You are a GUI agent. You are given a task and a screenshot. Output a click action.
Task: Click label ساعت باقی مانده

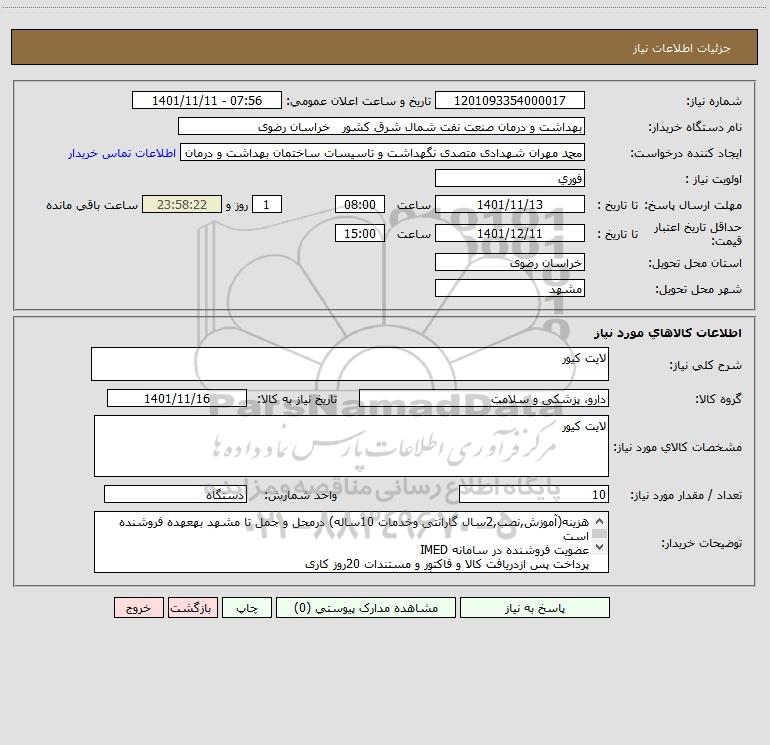[92, 205]
